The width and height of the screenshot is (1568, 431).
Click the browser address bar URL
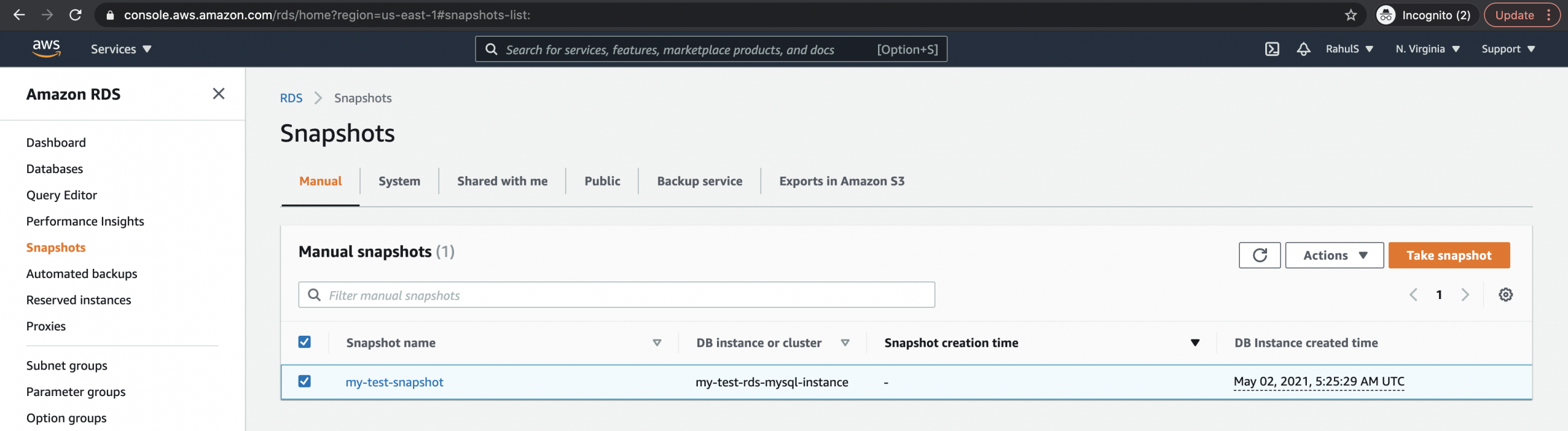point(327,14)
